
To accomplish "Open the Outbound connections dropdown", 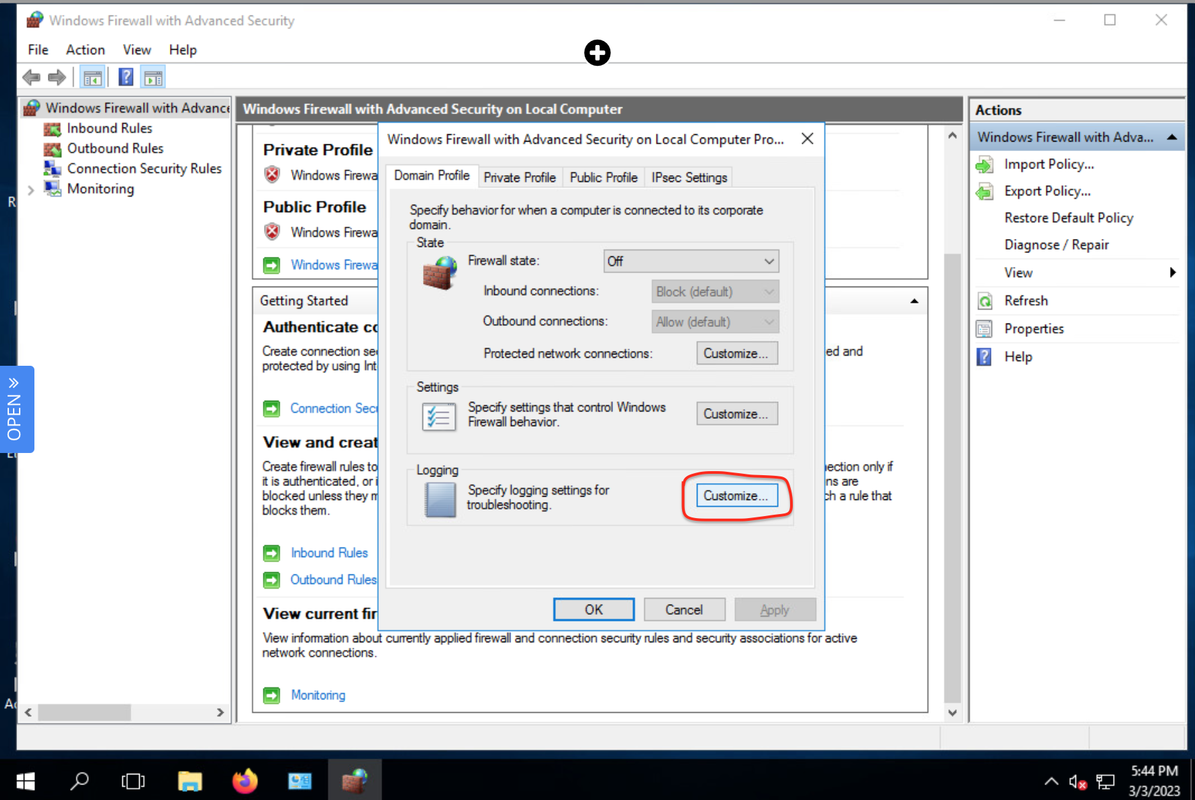I will tap(715, 322).
